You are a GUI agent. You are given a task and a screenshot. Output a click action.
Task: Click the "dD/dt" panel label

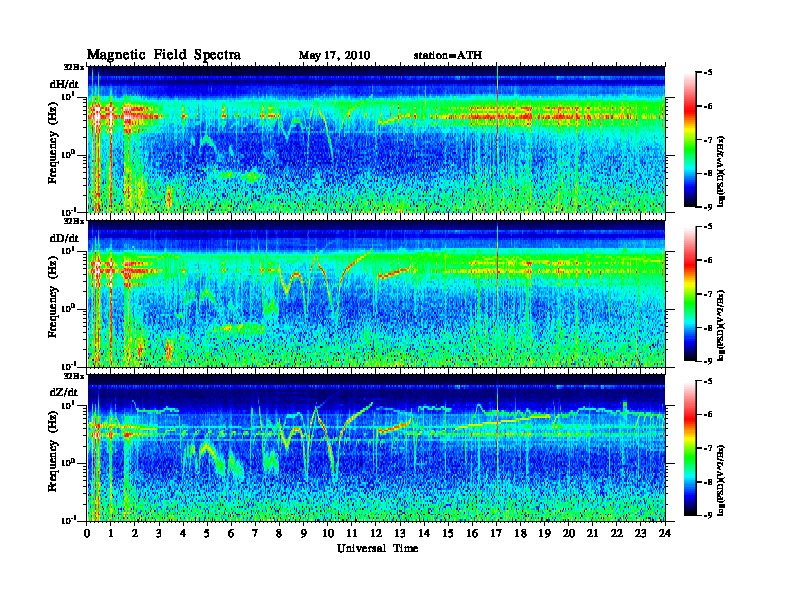click(64, 238)
